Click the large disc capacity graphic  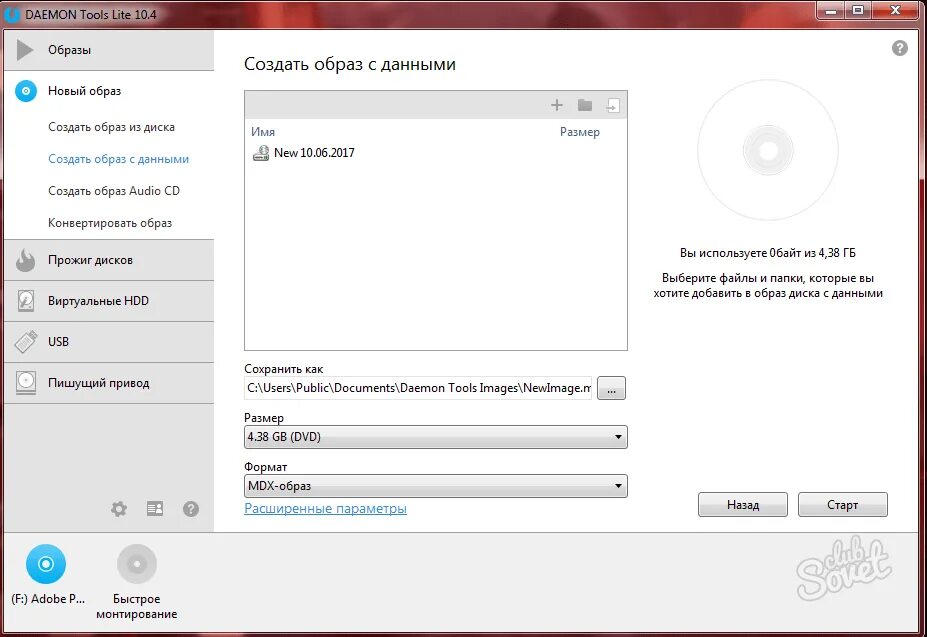tap(768, 150)
